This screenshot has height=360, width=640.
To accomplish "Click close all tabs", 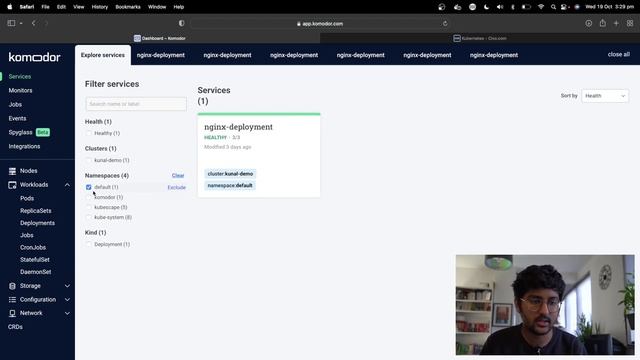I will coord(618,54).
